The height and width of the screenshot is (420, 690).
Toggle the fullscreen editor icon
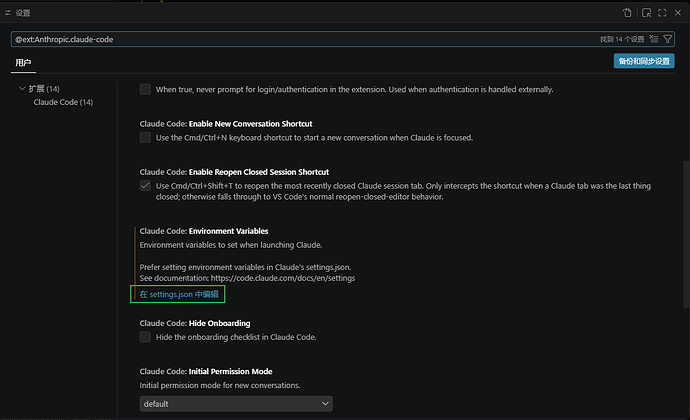pos(662,13)
